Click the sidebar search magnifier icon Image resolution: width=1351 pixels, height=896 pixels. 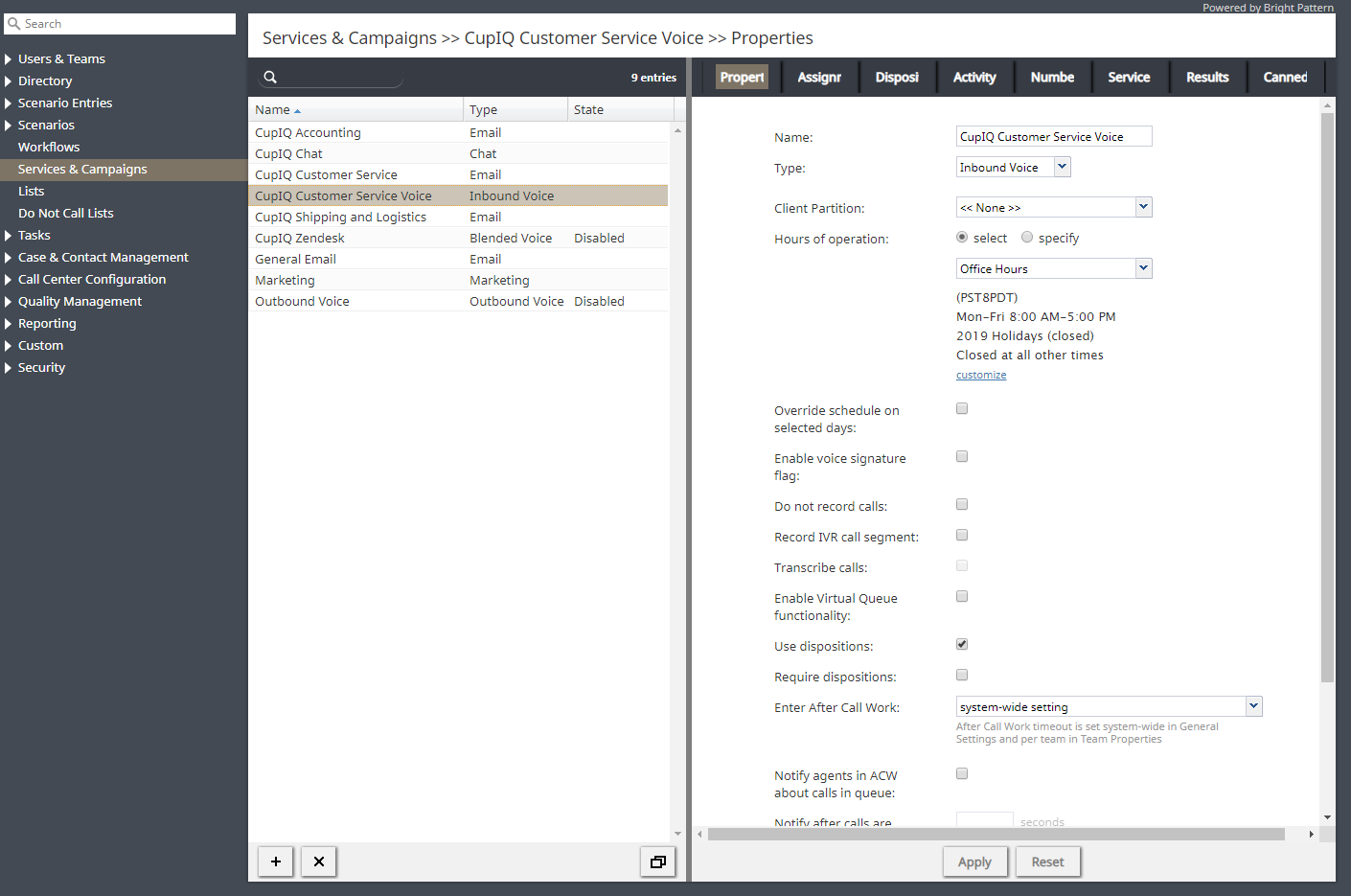14,24
